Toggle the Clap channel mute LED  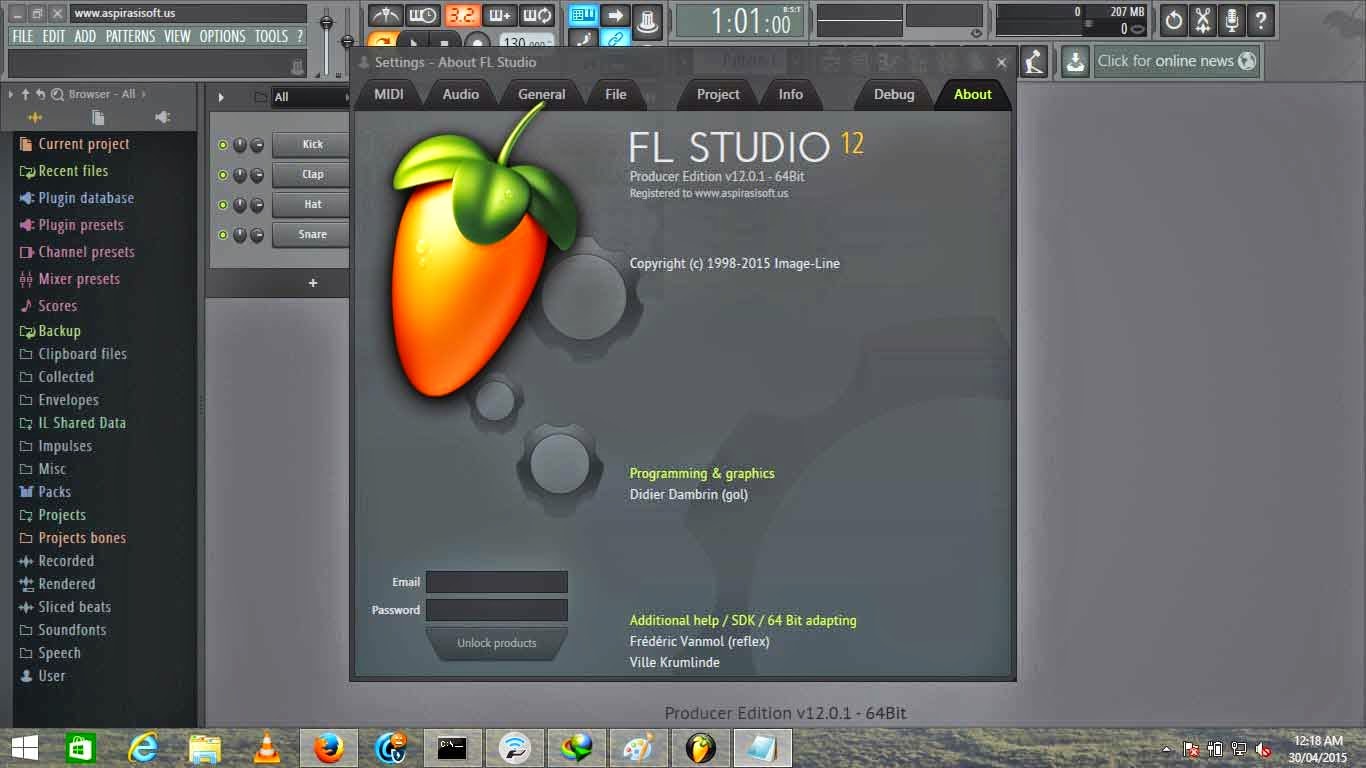click(x=223, y=175)
